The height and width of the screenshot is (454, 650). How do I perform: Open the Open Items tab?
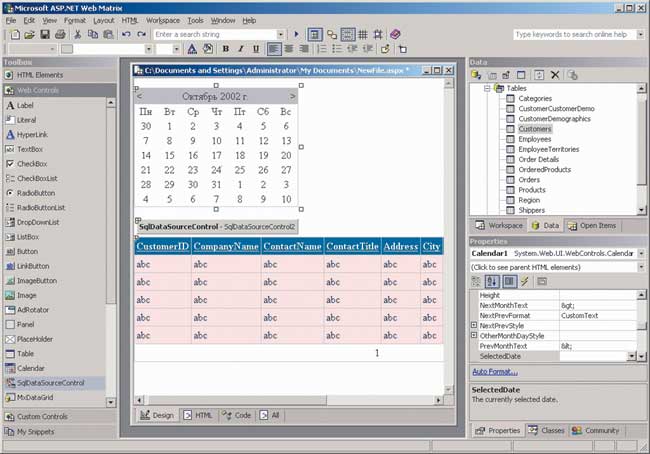[x=592, y=226]
